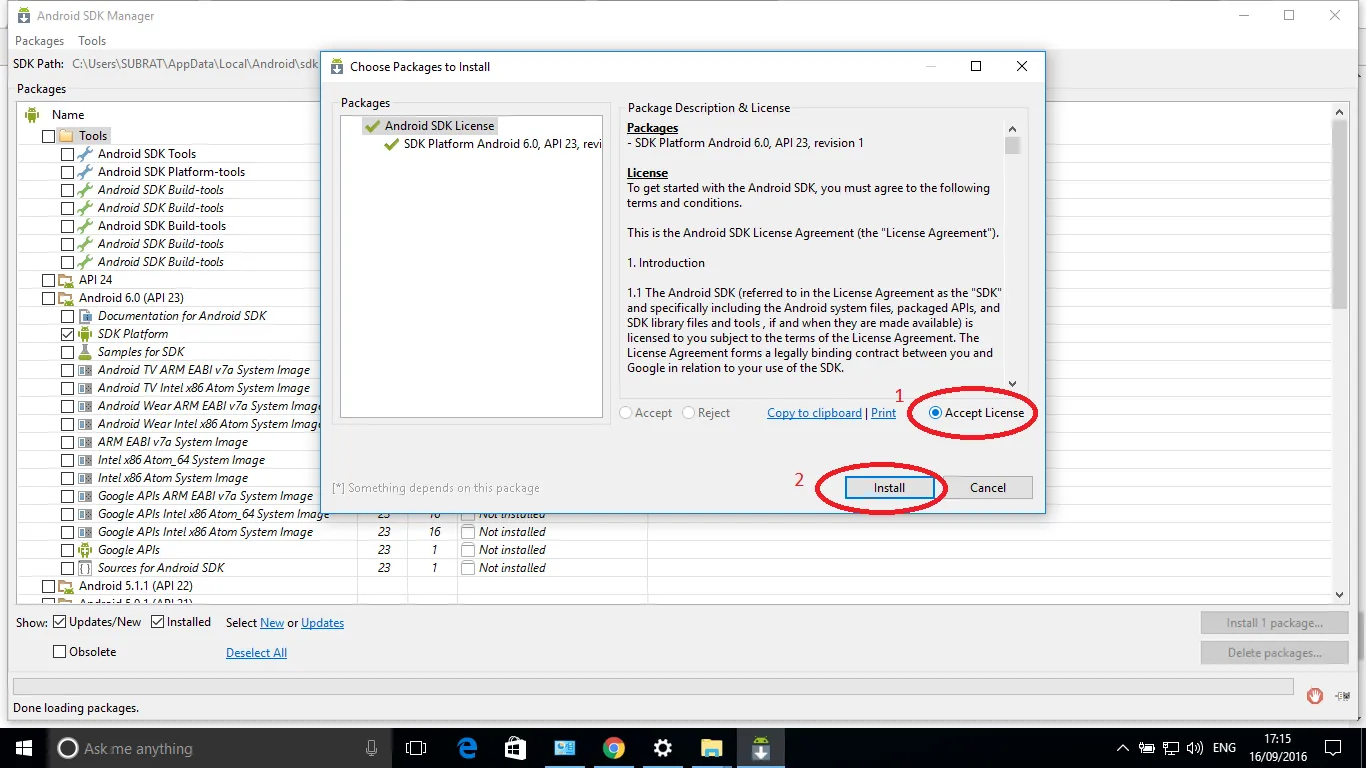Viewport: 1366px width, 768px height.
Task: Click the Ask me anything search box
Action: coord(220,748)
